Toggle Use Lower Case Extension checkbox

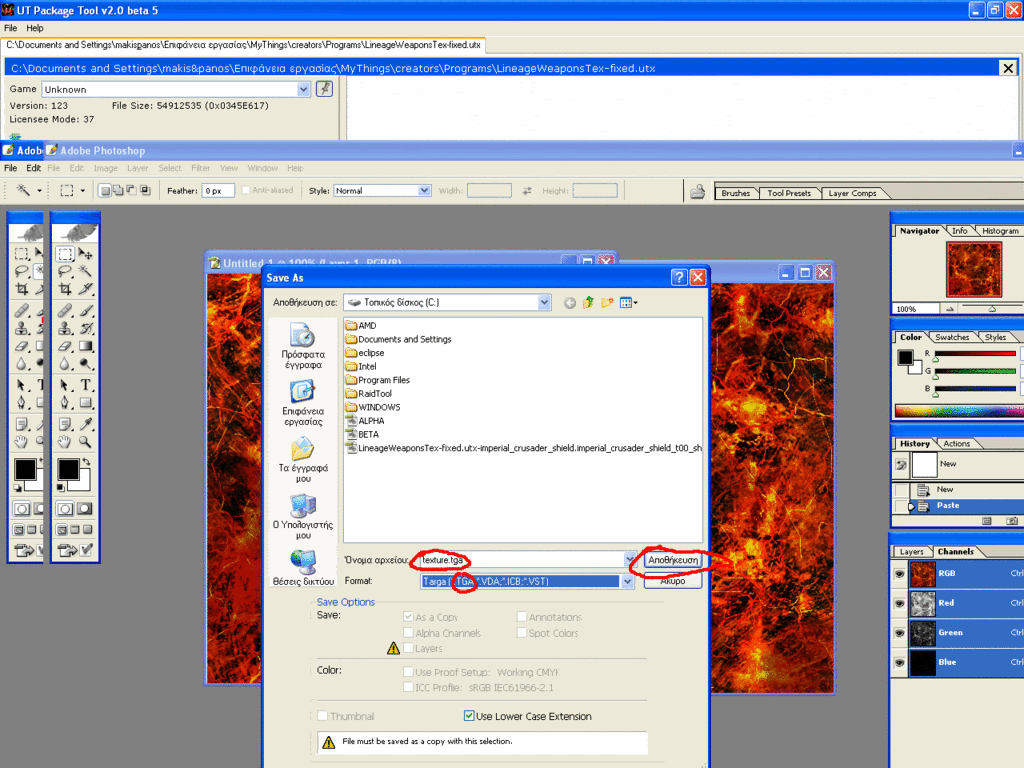click(x=469, y=716)
